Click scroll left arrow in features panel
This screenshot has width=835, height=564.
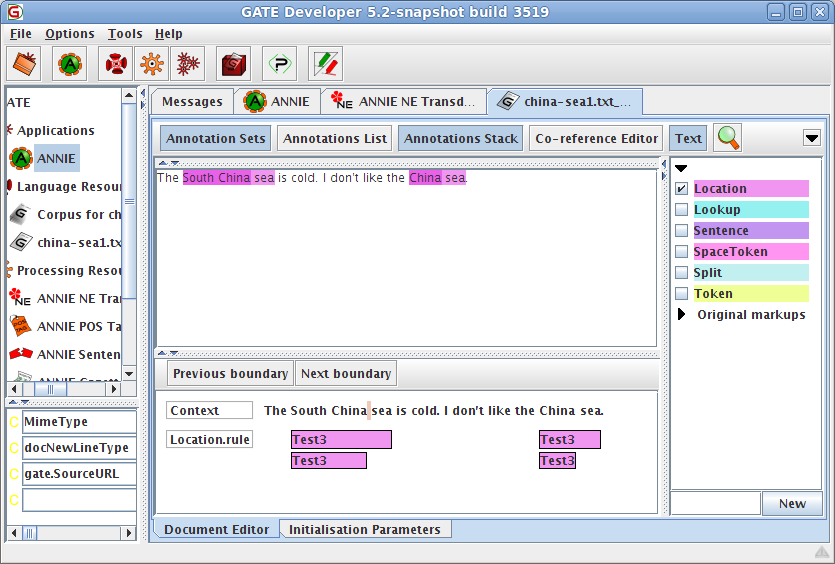point(14,533)
